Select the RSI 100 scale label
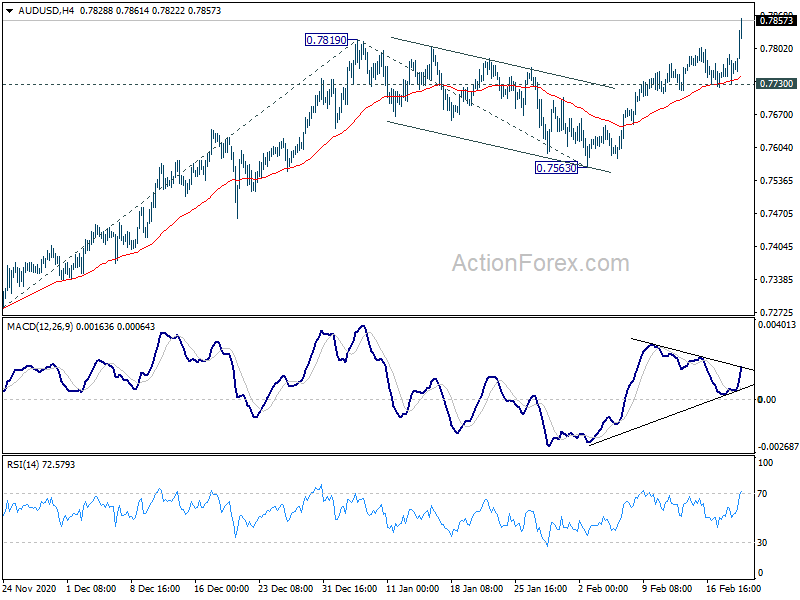This screenshot has width=800, height=600. coord(766,463)
